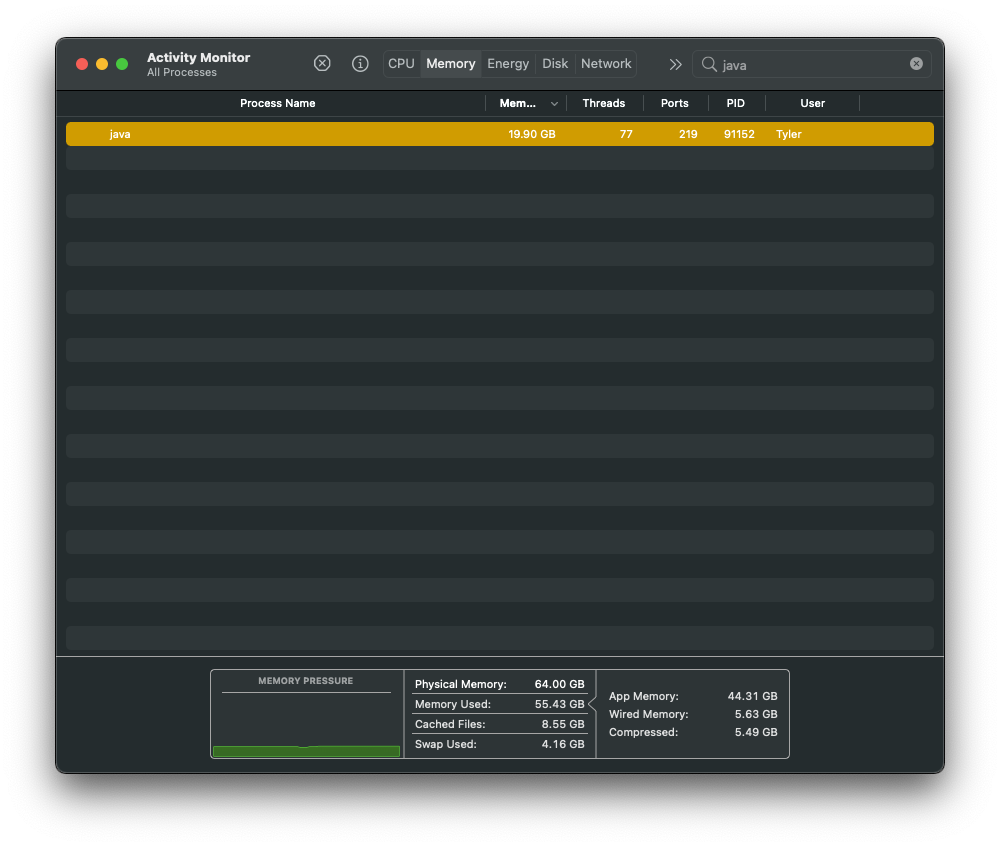1000x847 pixels.
Task: Expand the toolbar overflow double-chevron
Action: (675, 64)
